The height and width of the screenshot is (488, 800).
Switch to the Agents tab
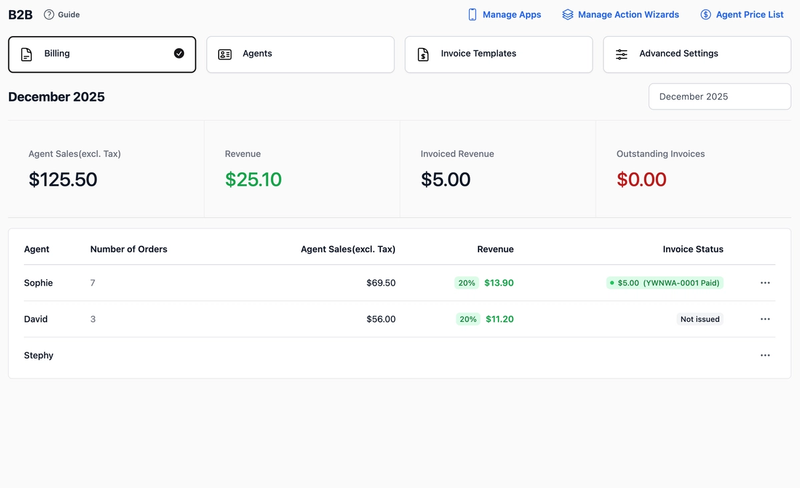[301, 54]
